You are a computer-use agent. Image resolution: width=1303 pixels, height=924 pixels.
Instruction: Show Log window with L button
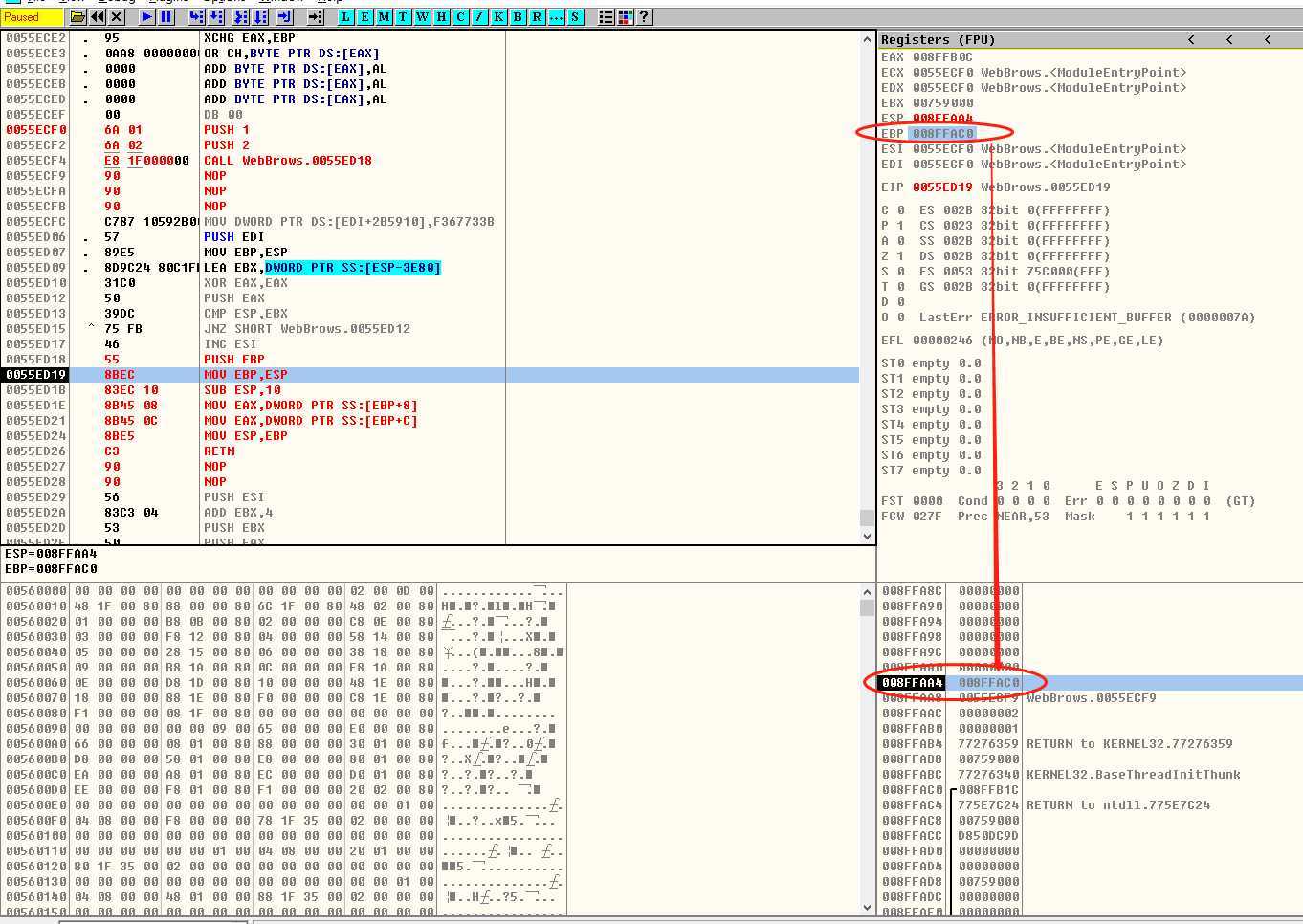[345, 17]
